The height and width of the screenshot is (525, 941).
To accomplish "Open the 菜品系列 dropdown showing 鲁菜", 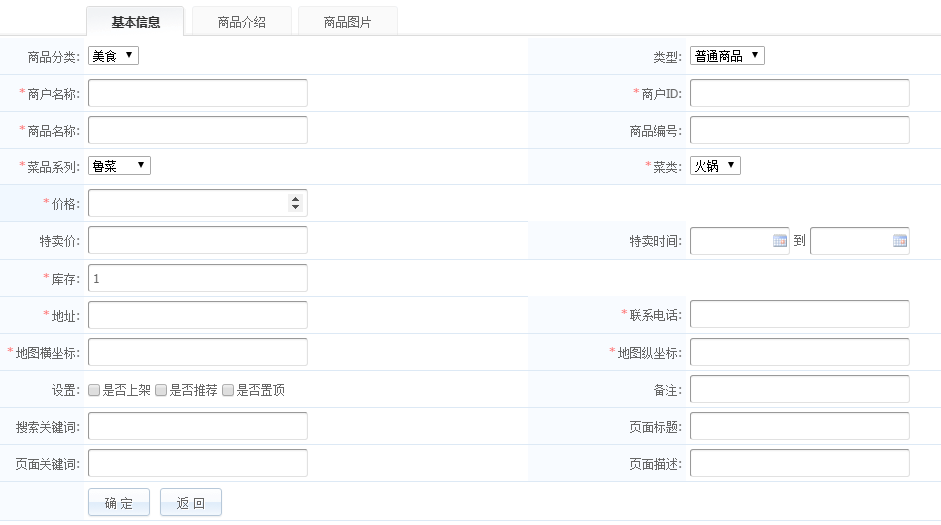I will [x=119, y=166].
